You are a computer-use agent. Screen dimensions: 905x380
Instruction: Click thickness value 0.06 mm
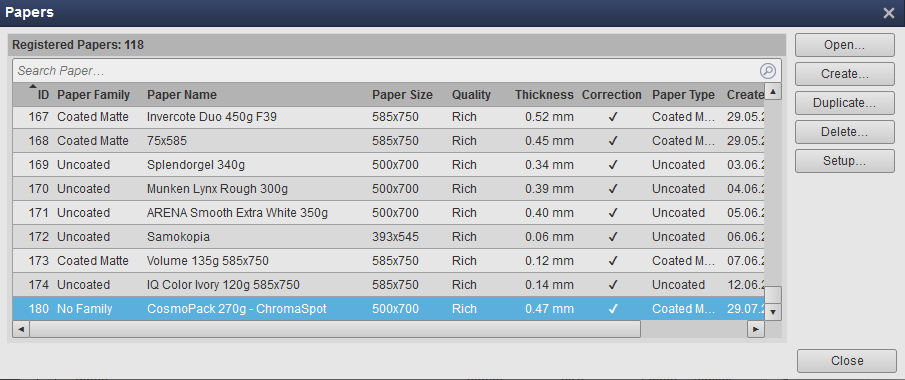click(x=549, y=237)
